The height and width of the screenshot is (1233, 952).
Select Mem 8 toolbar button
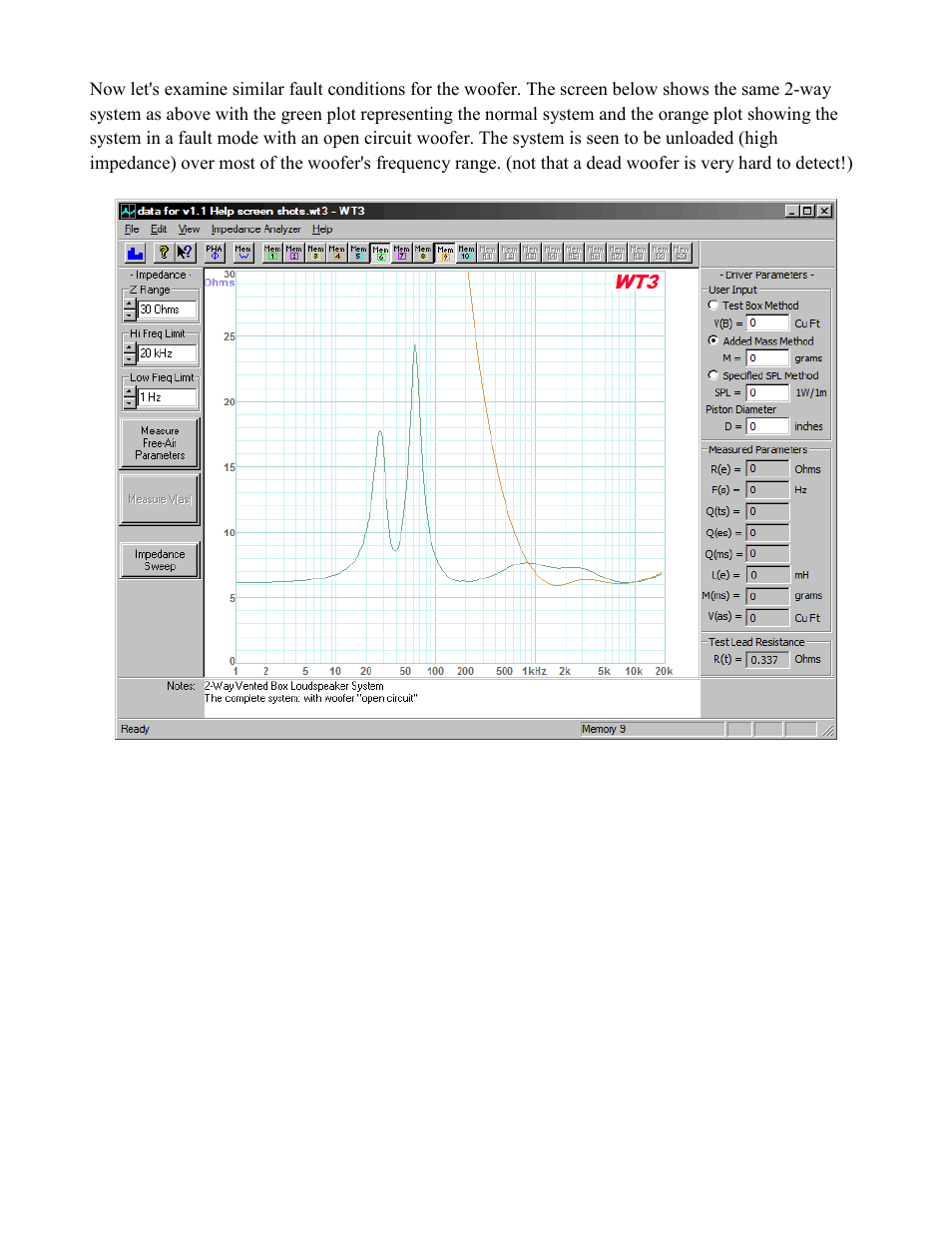[423, 253]
